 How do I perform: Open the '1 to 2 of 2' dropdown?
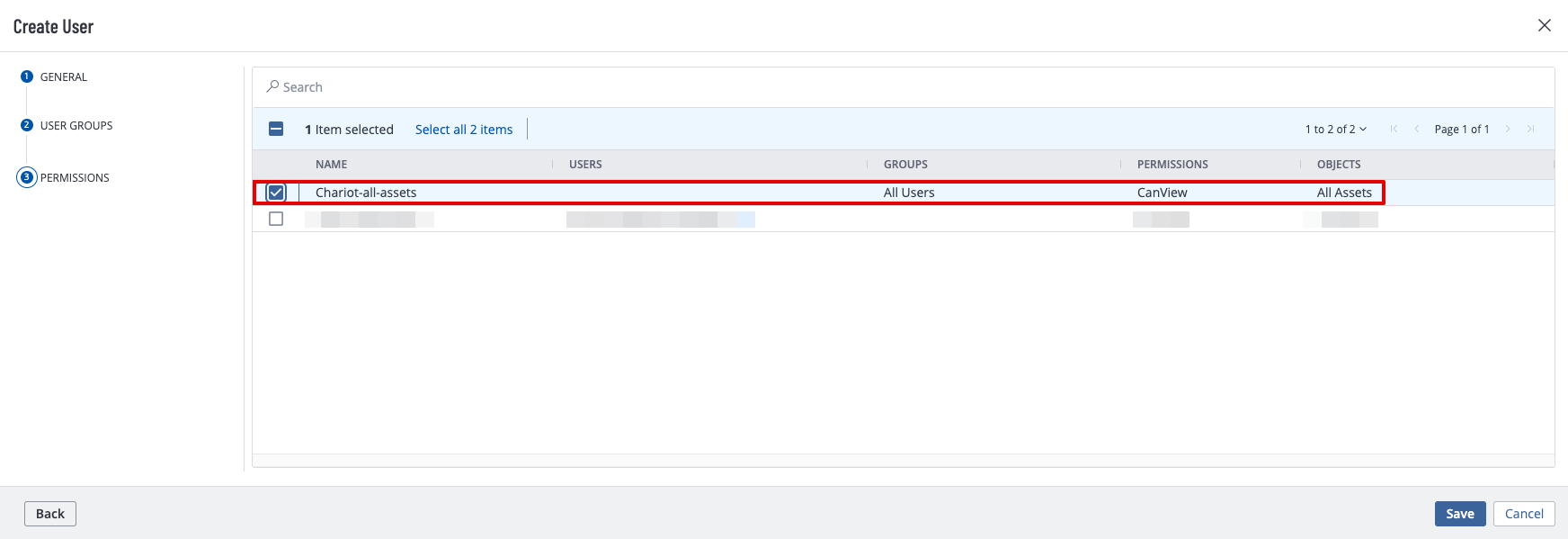[1336, 129]
